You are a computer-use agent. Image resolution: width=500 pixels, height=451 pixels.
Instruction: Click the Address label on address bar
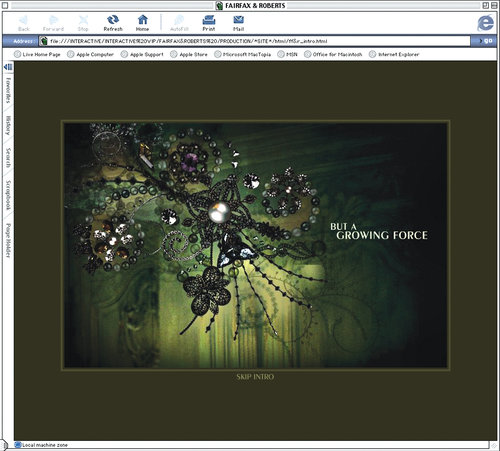pyautogui.click(x=23, y=41)
